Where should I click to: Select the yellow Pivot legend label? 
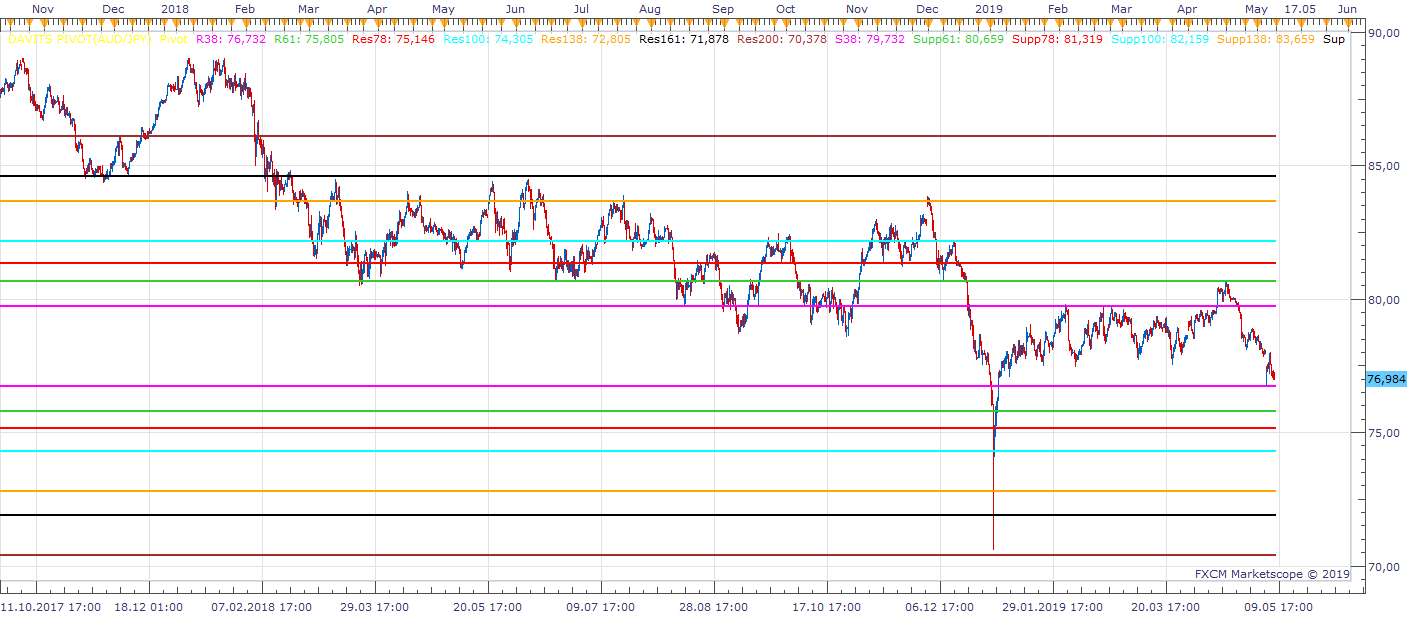tap(174, 40)
